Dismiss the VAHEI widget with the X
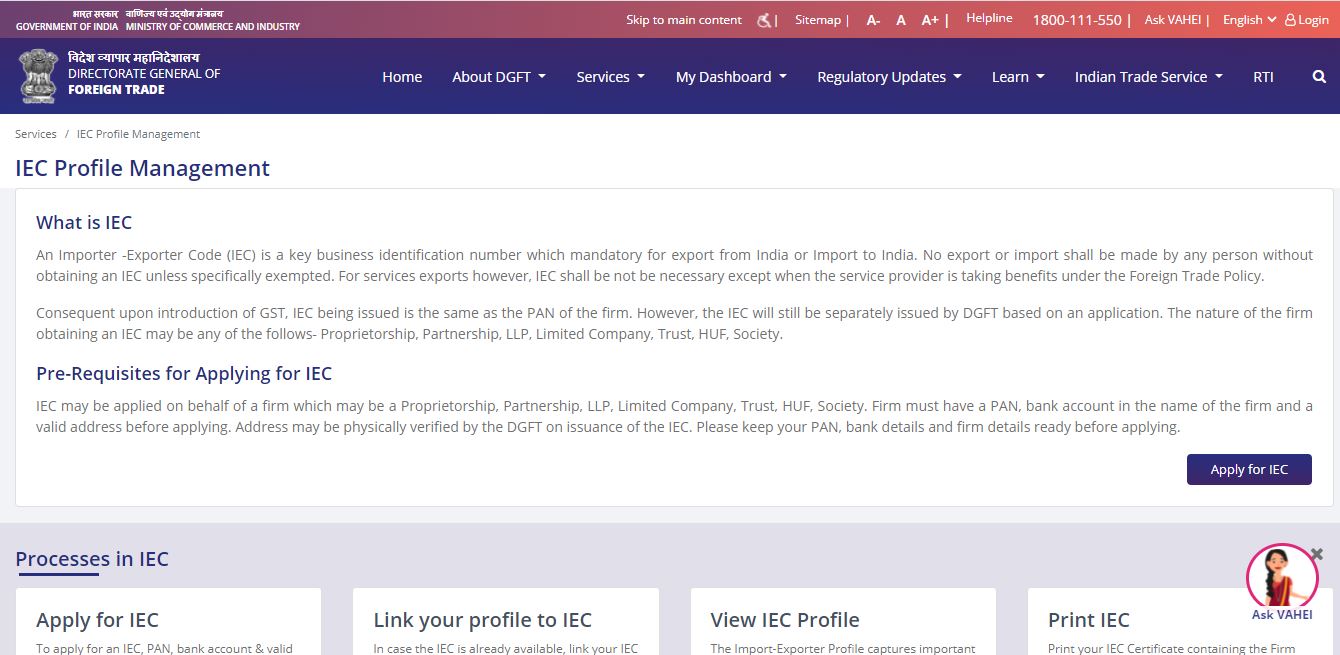Screen dimensions: 1340x655 [1315, 551]
